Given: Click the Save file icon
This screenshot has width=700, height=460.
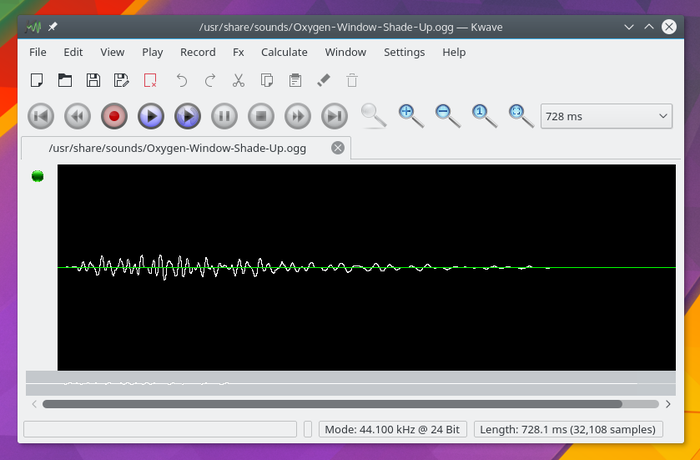Looking at the screenshot, I should [x=93, y=81].
